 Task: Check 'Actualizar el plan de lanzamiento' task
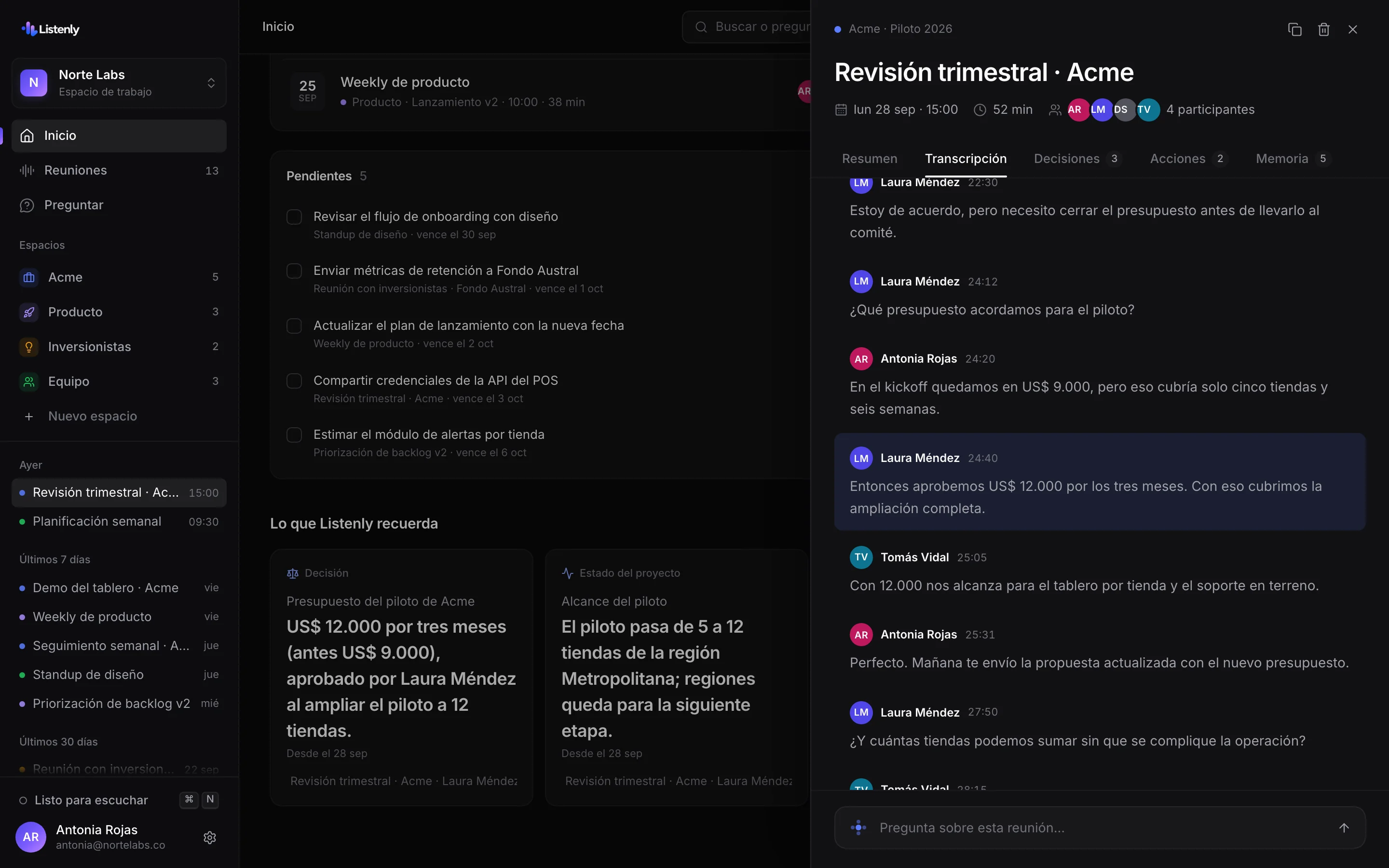[294, 326]
